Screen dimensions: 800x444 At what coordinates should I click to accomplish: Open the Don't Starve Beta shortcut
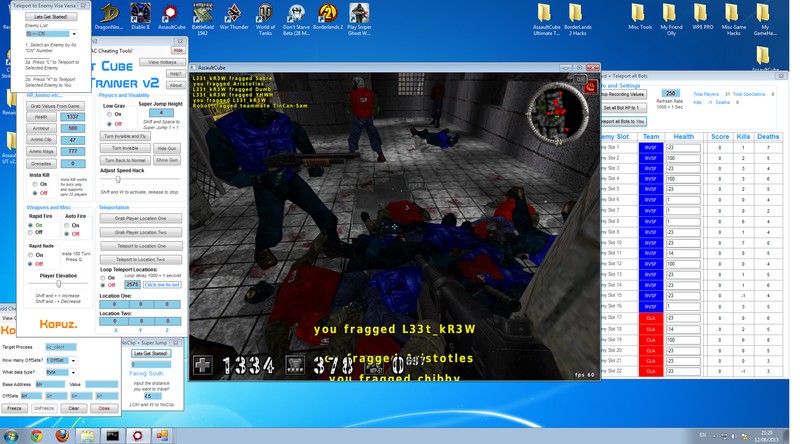pyautogui.click(x=296, y=19)
